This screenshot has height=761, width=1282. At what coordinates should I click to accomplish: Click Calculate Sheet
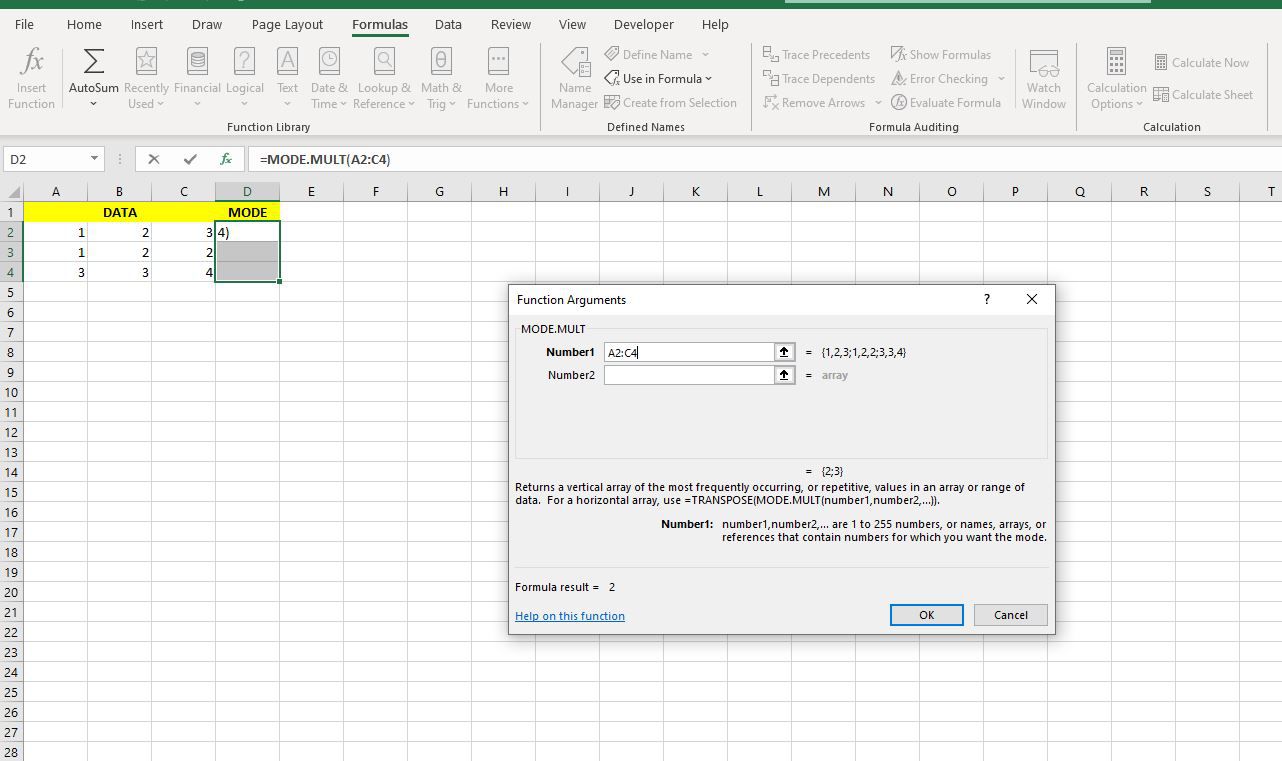[x=1203, y=94]
